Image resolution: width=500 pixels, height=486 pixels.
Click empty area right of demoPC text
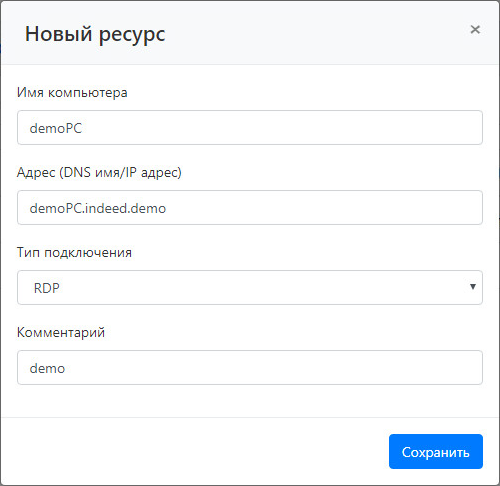[280, 127]
